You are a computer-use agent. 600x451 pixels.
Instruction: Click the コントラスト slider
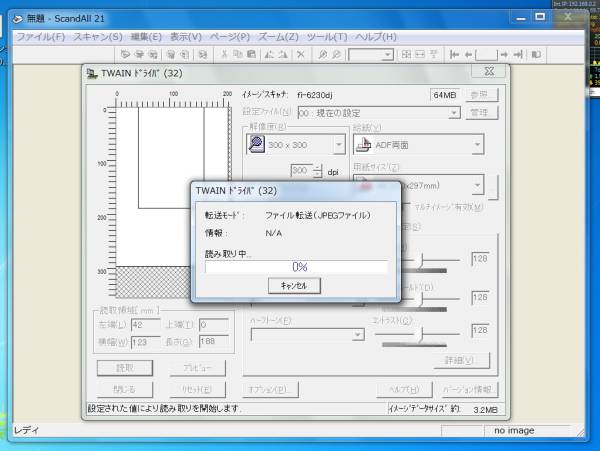click(x=418, y=334)
